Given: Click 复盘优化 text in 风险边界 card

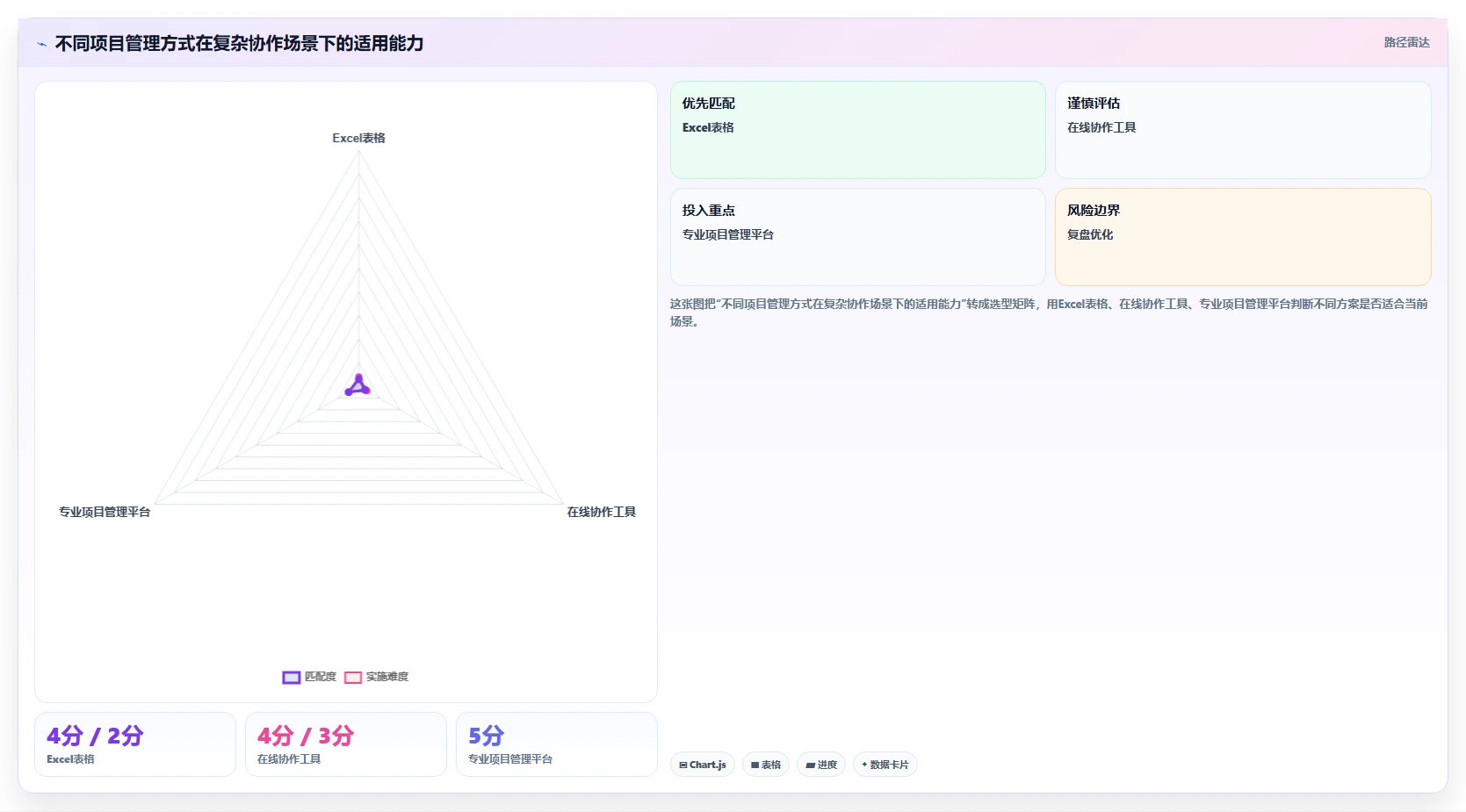Looking at the screenshot, I should (x=1090, y=234).
